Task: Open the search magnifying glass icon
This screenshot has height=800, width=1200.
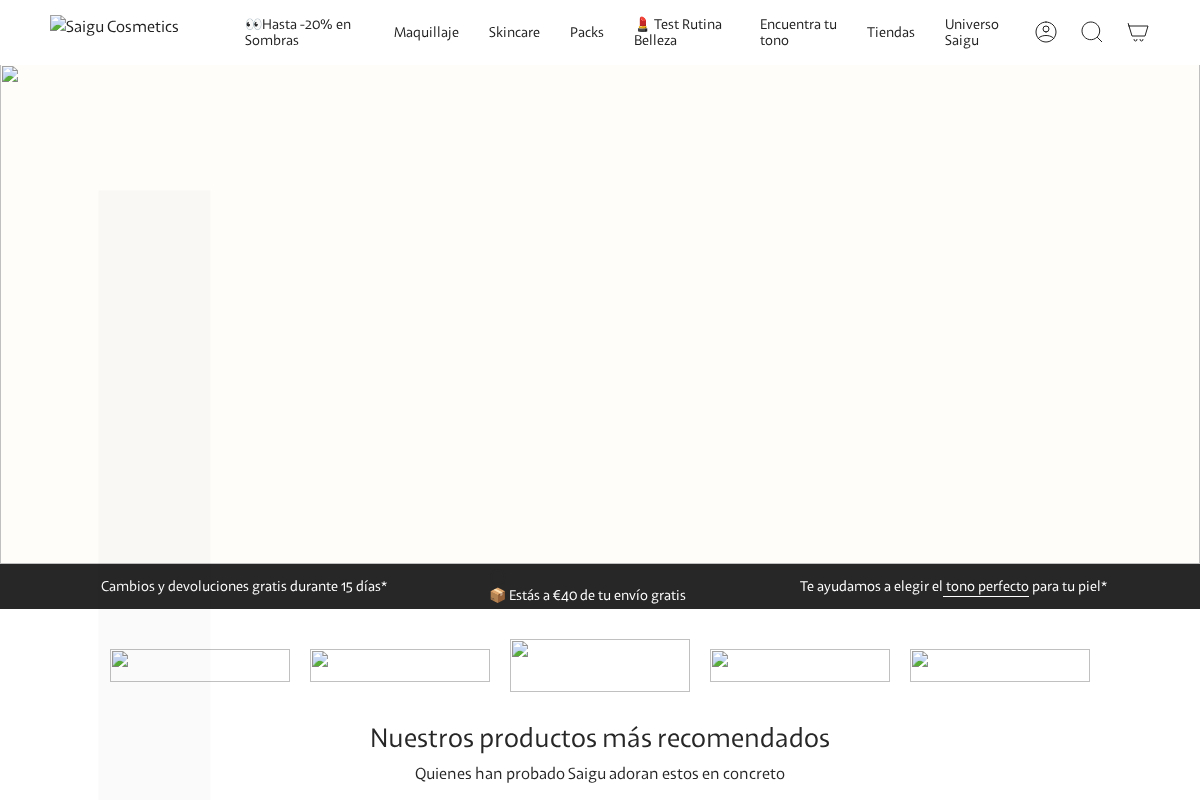Action: [1092, 32]
